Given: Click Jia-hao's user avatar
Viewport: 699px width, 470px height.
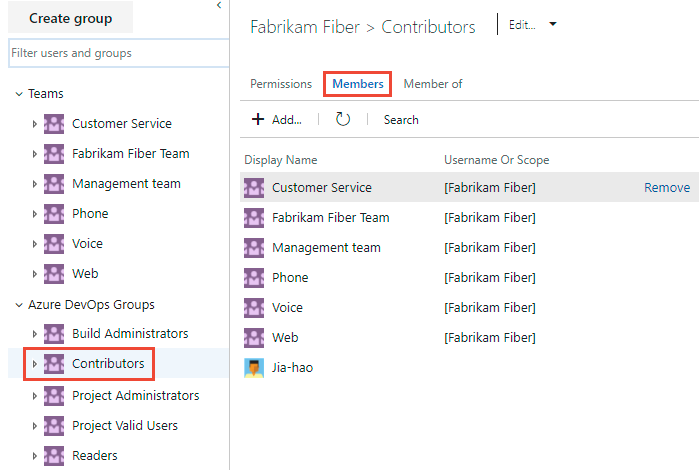Looking at the screenshot, I should tap(254, 367).
